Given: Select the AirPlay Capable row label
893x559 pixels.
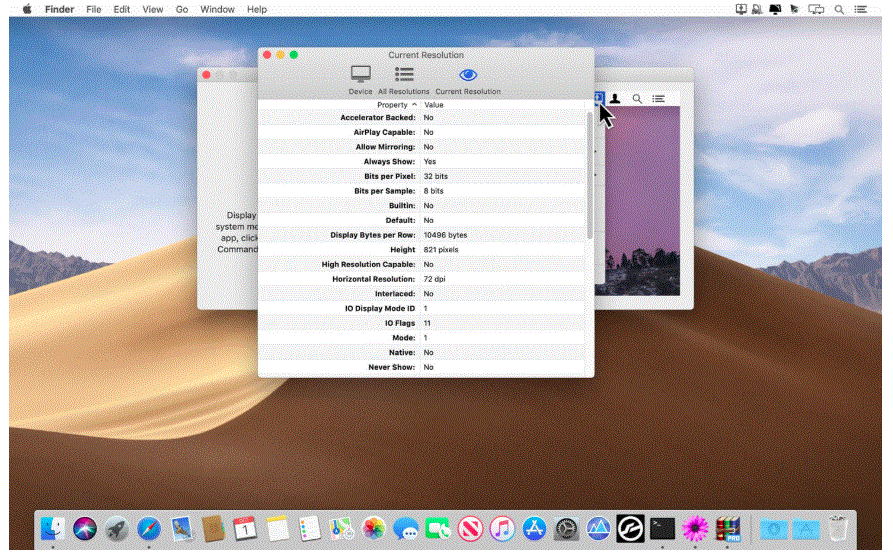Looking at the screenshot, I should coord(384,132).
